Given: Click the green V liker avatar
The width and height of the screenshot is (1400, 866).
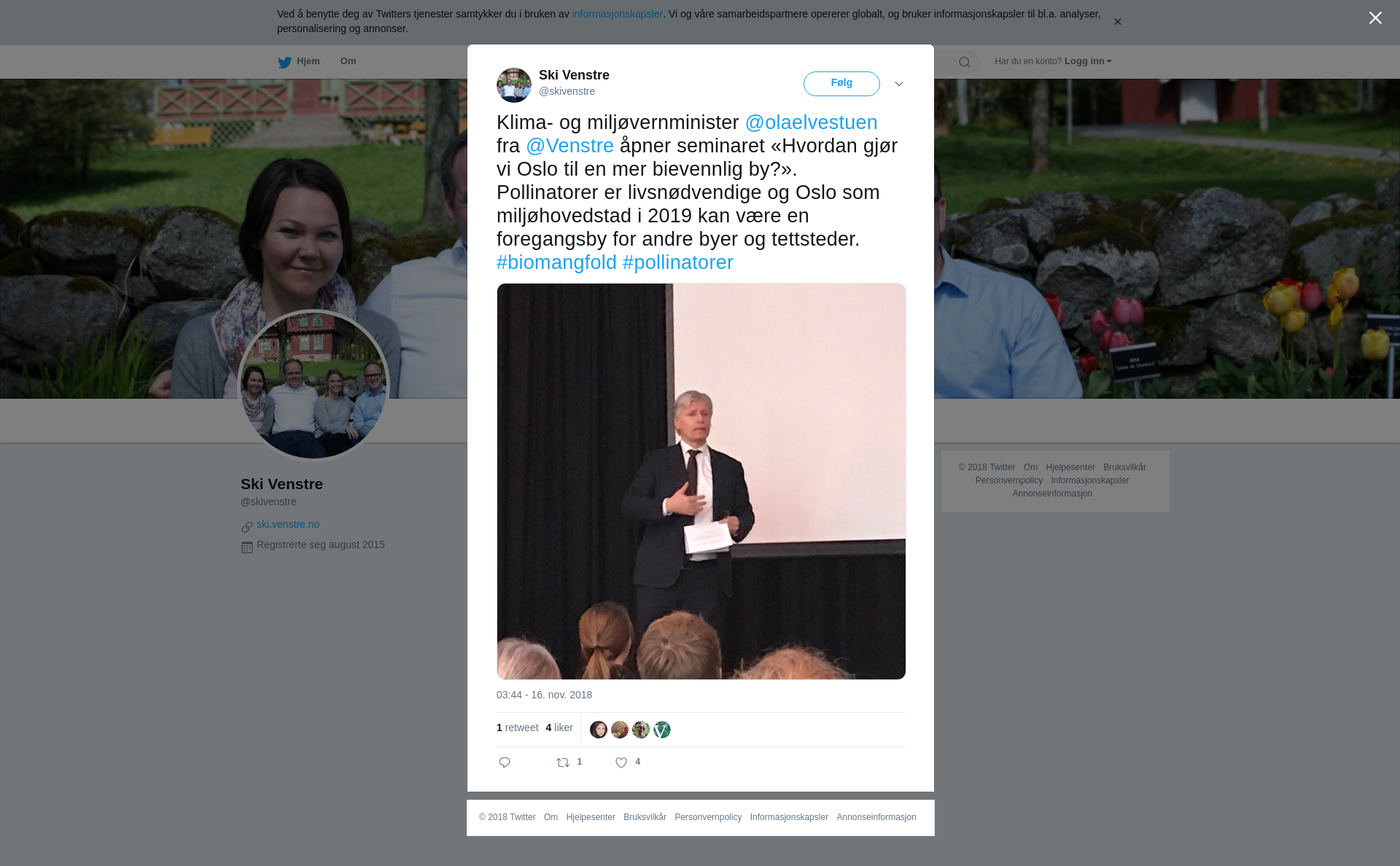Looking at the screenshot, I should (662, 730).
